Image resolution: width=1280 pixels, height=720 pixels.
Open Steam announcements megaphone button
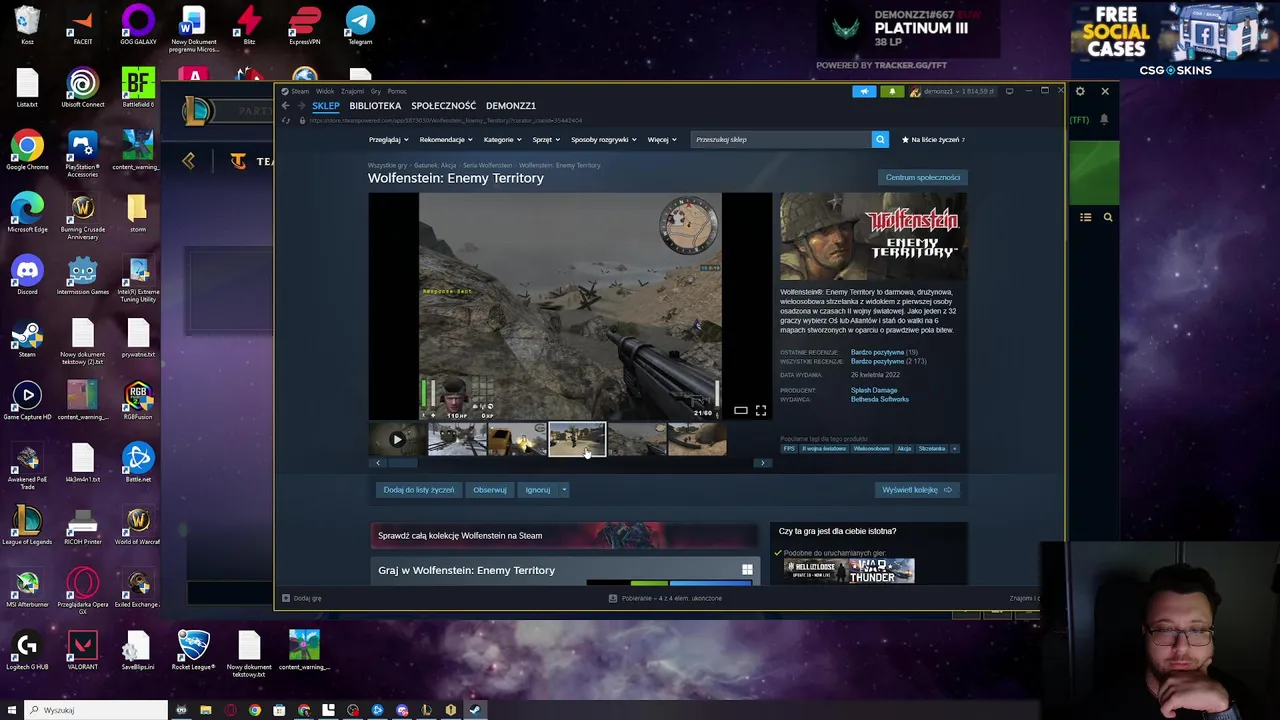864,91
